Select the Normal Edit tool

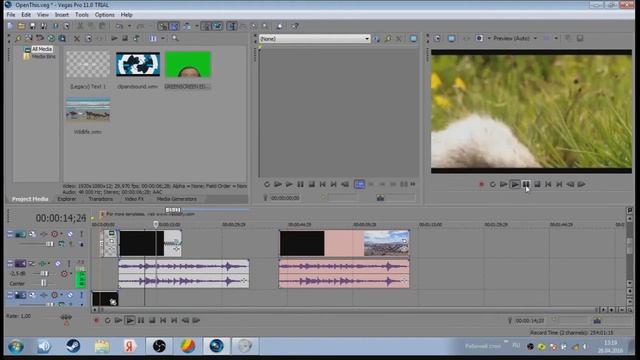(231, 26)
